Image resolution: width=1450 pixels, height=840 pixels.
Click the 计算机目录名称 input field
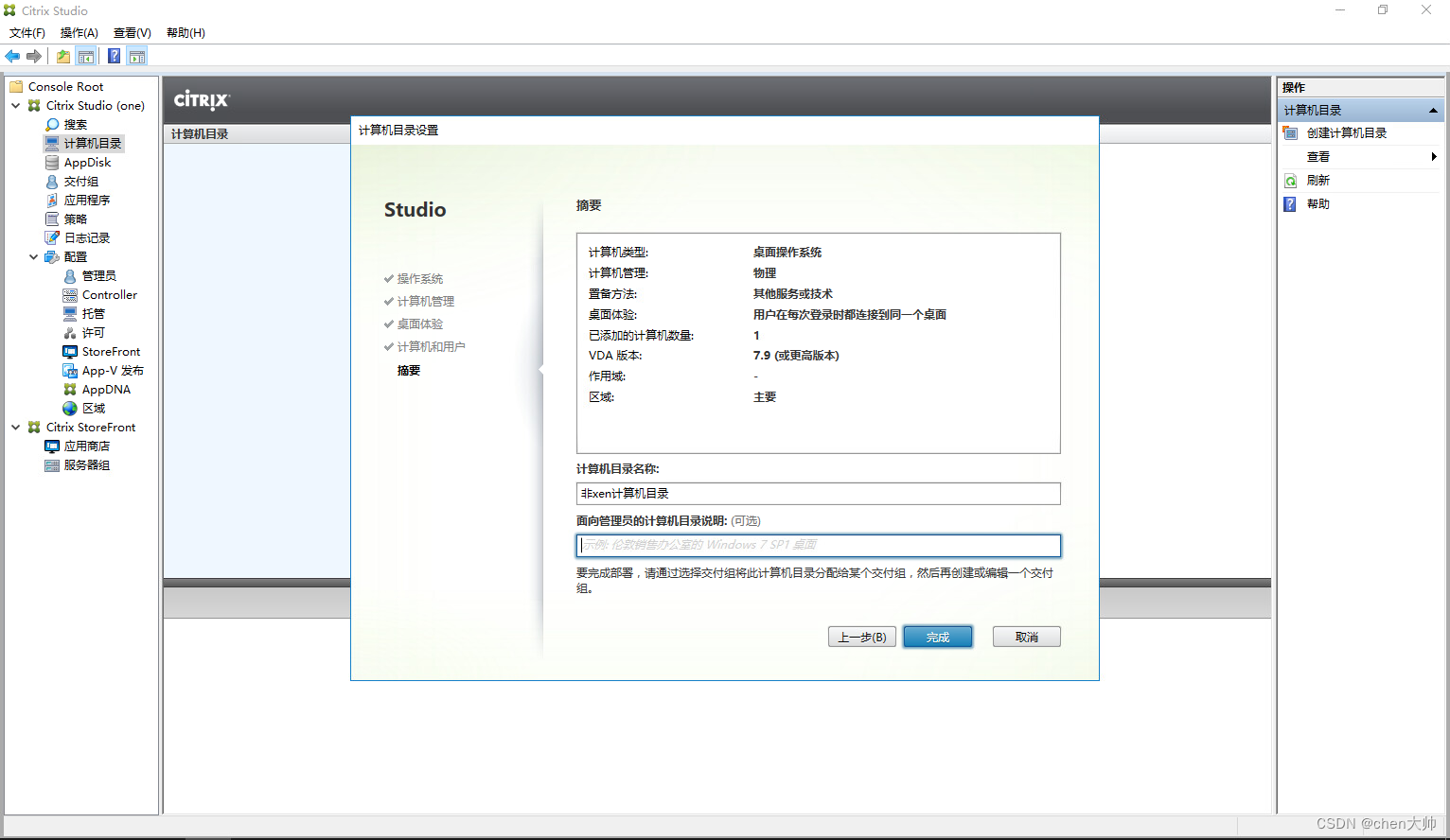pyautogui.click(x=819, y=494)
